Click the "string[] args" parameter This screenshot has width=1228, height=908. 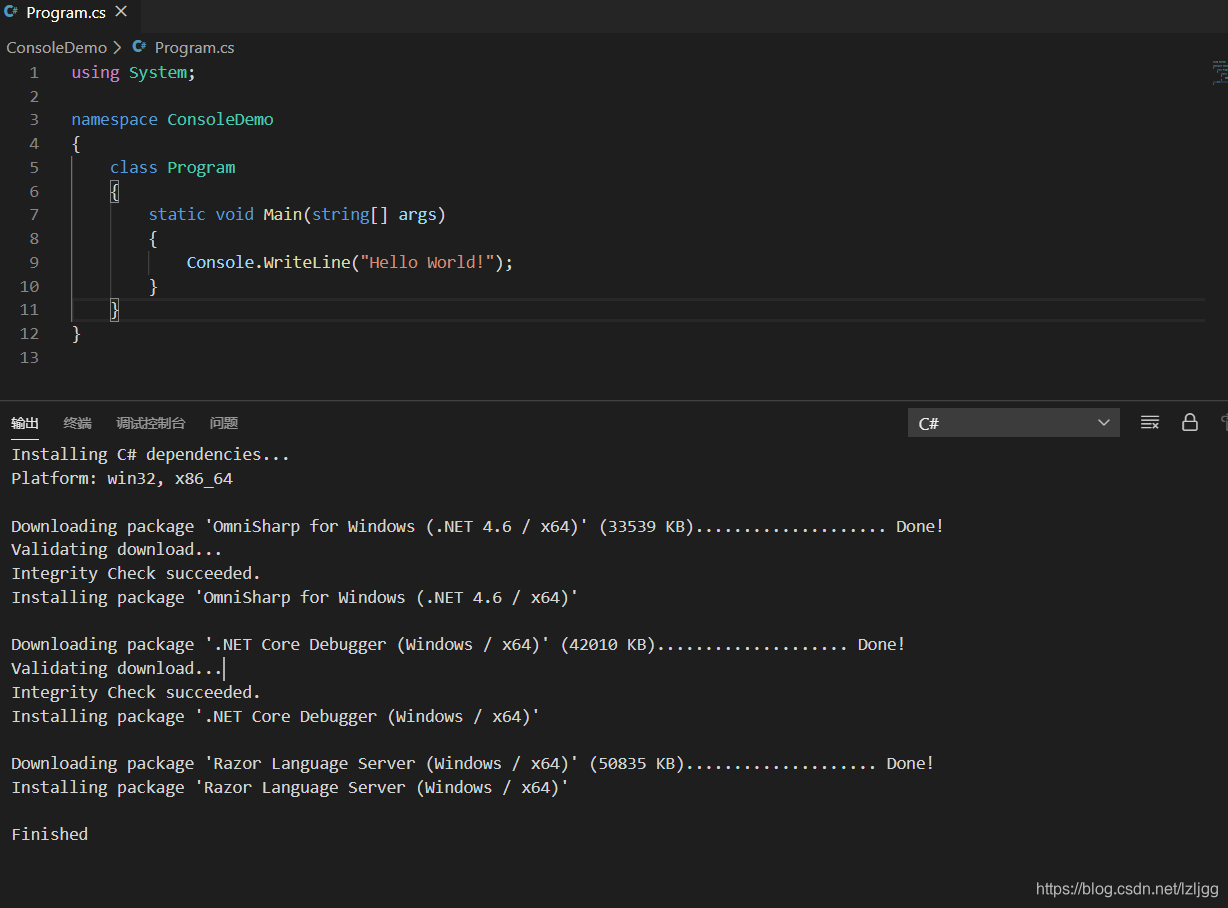[375, 214]
